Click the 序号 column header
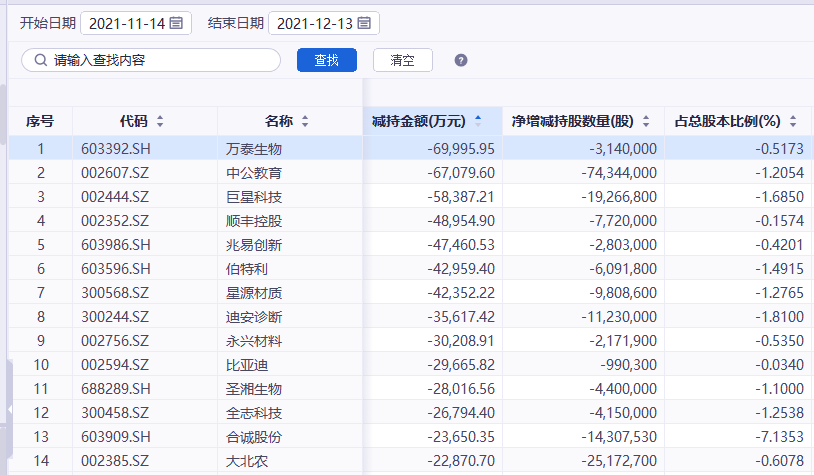This screenshot has width=814, height=475. point(40,121)
